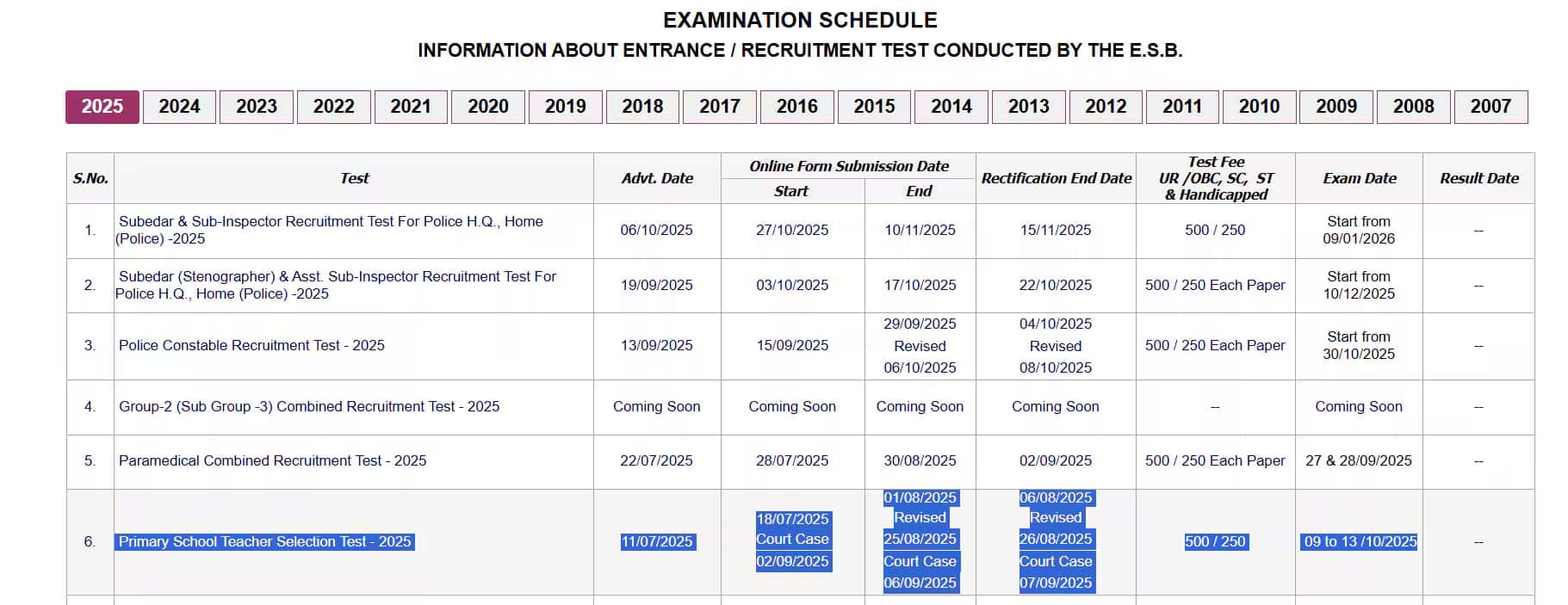Image resolution: width=1568 pixels, height=605 pixels.
Task: Click Police Constable Recruitment Test - 2025
Action: click(251, 345)
